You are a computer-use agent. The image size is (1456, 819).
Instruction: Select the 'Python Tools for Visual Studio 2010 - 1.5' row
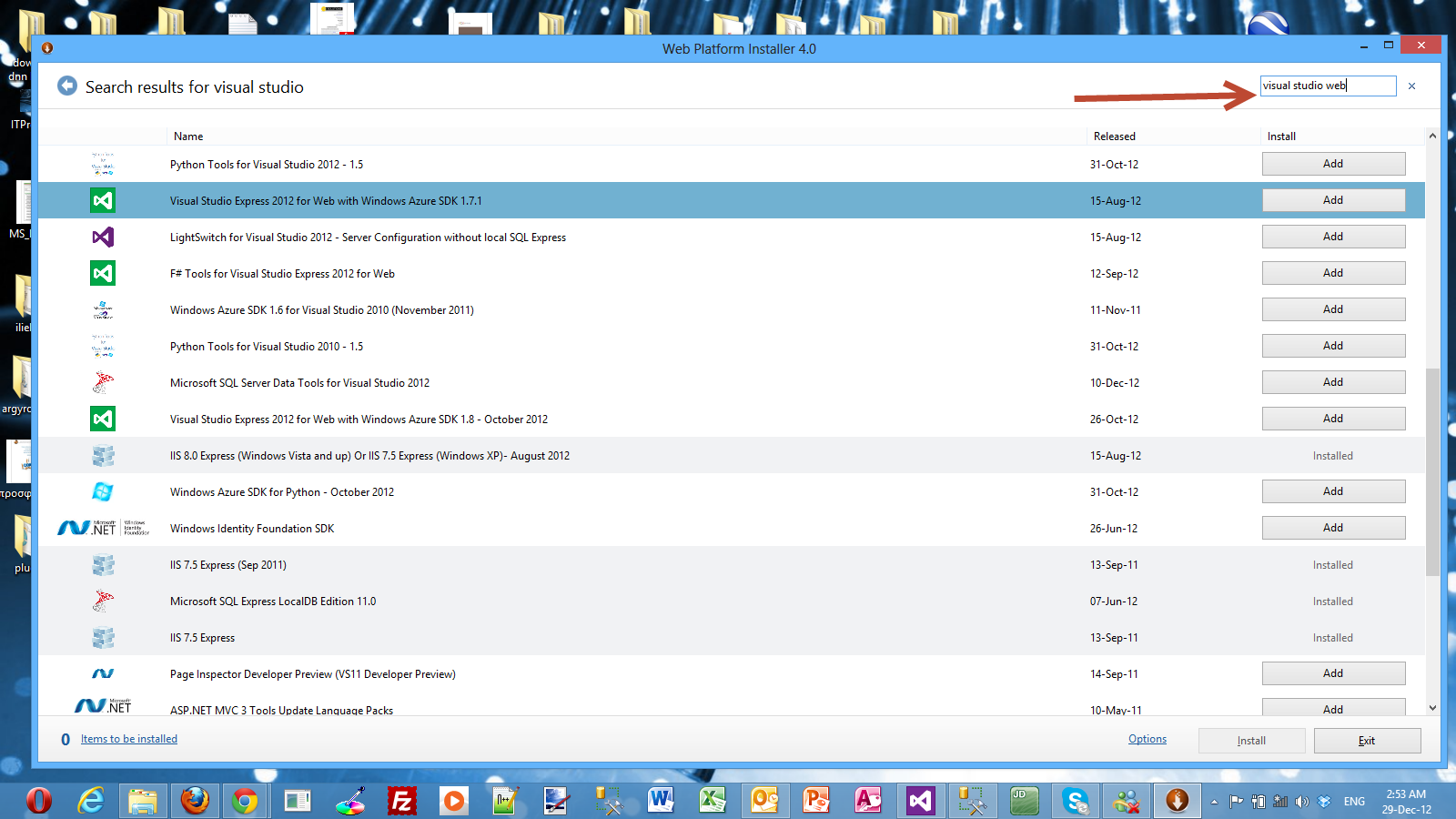(732, 346)
